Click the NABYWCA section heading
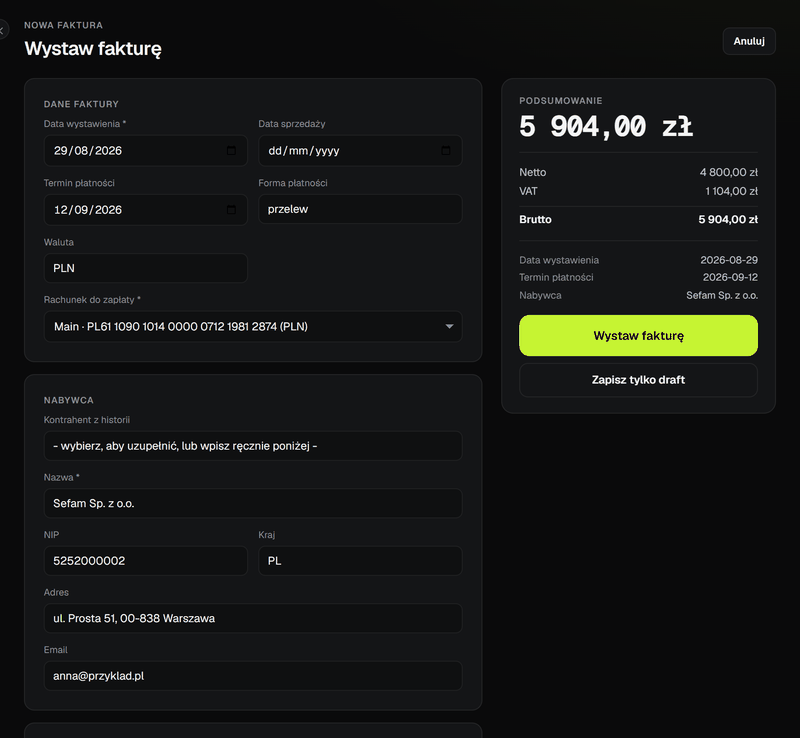 pos(69,400)
